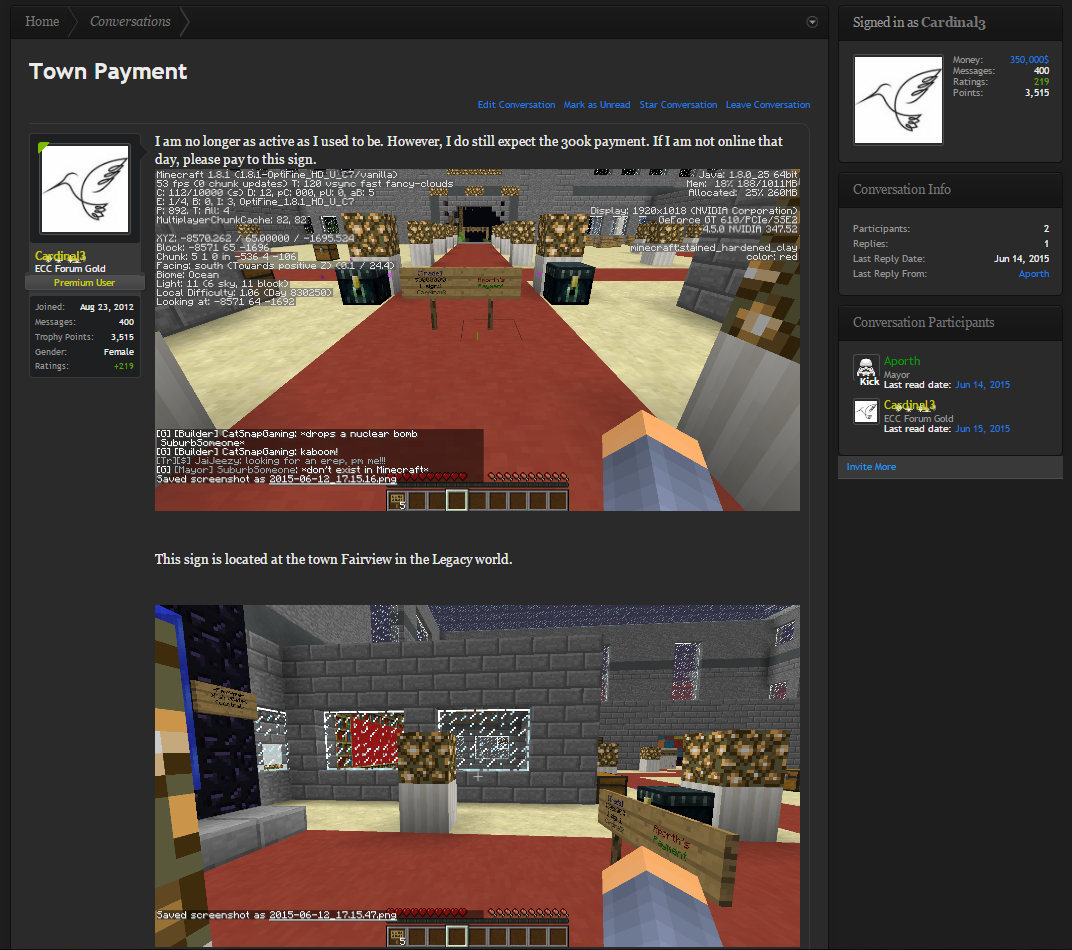Open Cardinal3 username under post avatar

(60, 256)
